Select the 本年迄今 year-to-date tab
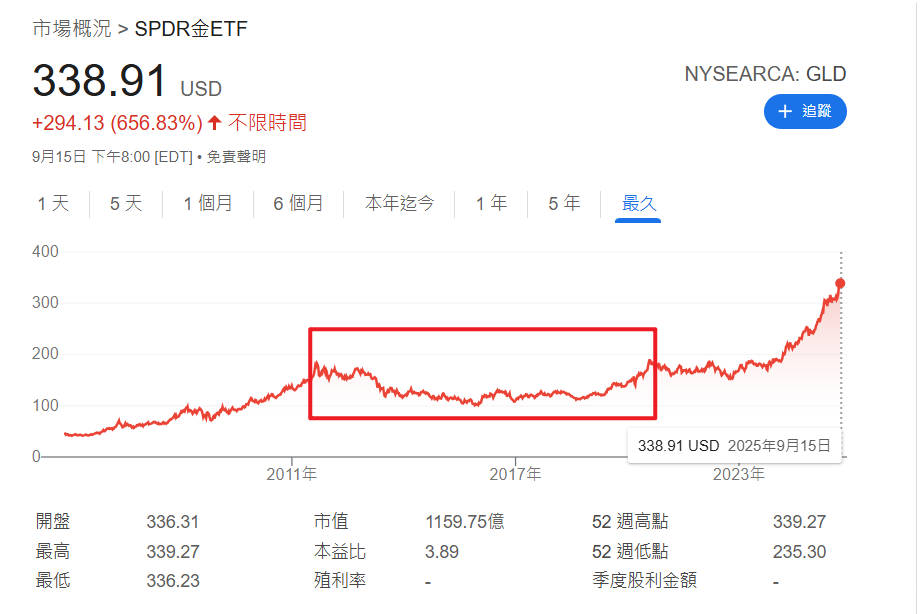Viewport: 920px width, 614px height. pos(400,204)
